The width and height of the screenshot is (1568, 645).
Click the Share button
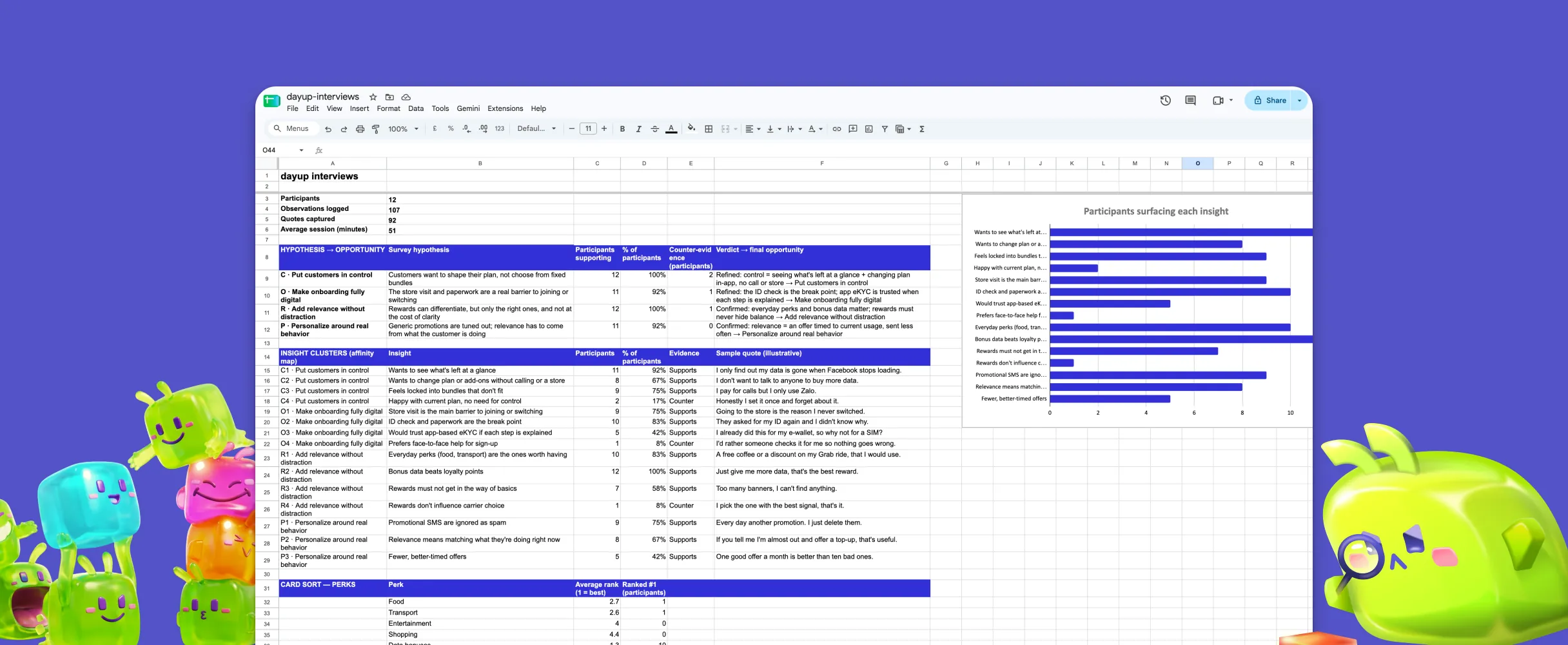coord(1268,101)
